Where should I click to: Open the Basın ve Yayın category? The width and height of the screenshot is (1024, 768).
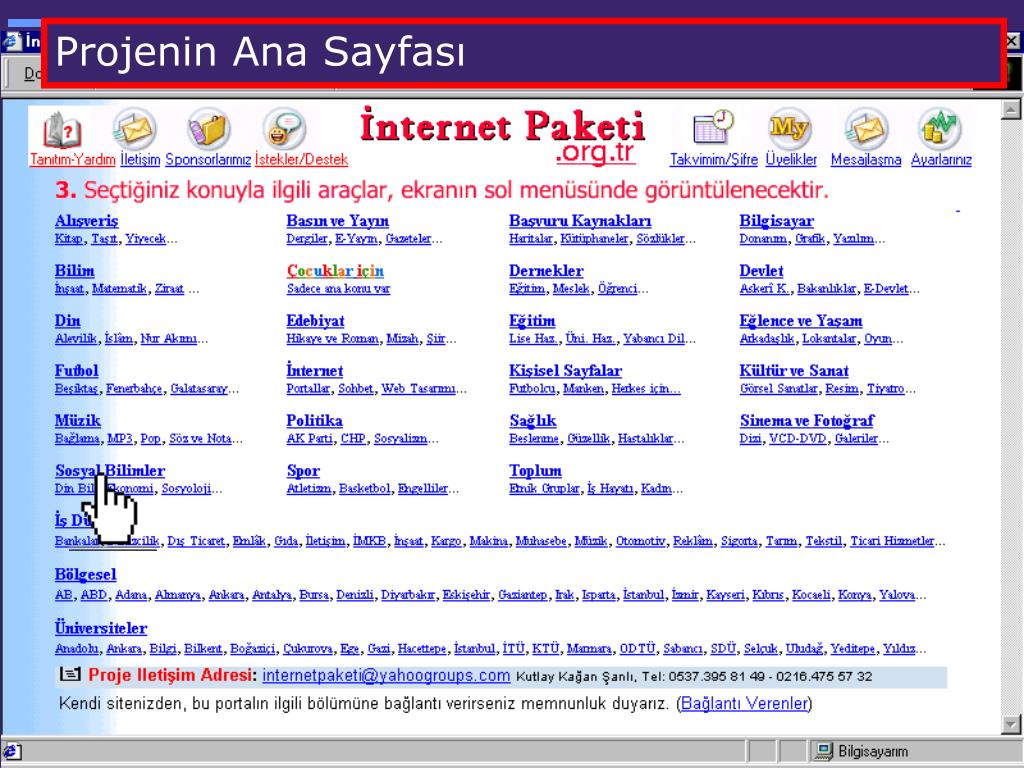338,221
